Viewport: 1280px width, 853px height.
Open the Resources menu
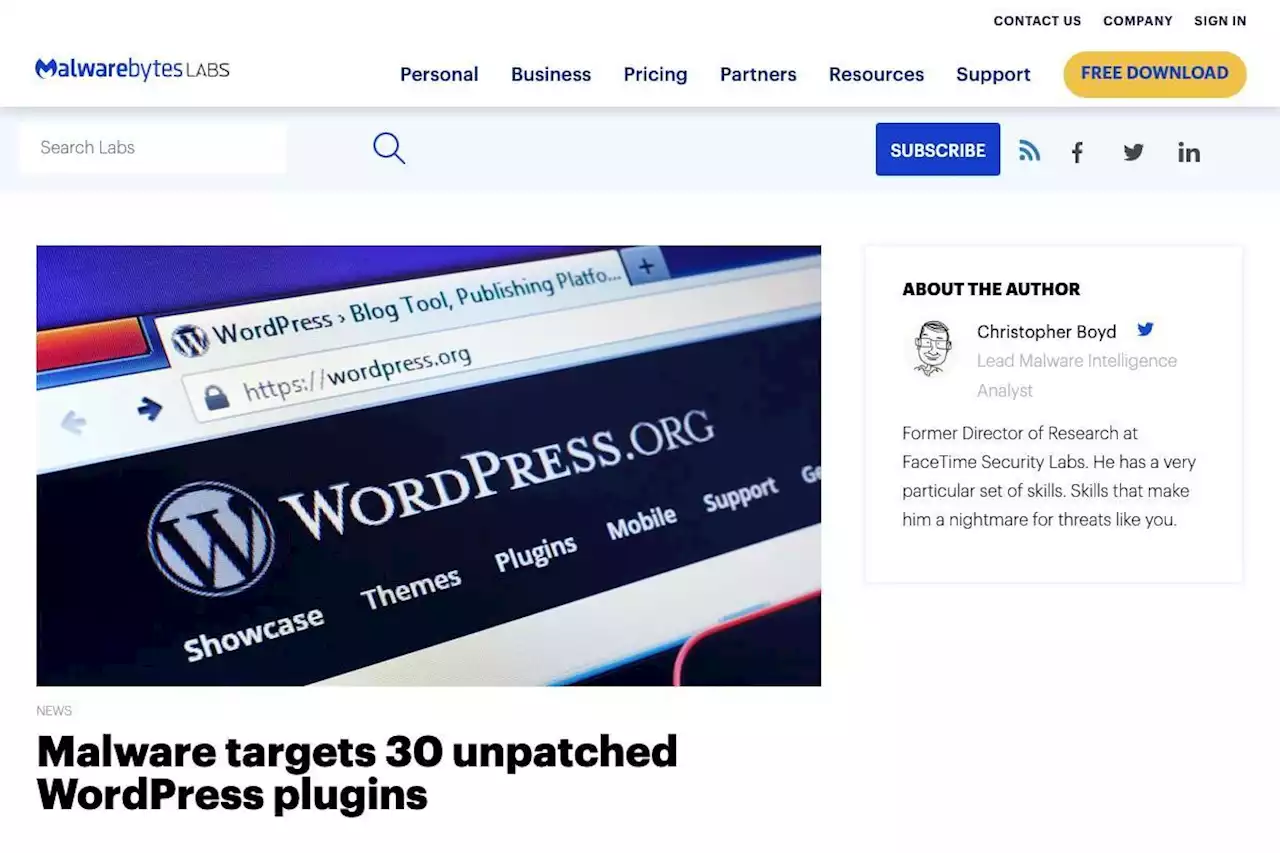point(876,74)
